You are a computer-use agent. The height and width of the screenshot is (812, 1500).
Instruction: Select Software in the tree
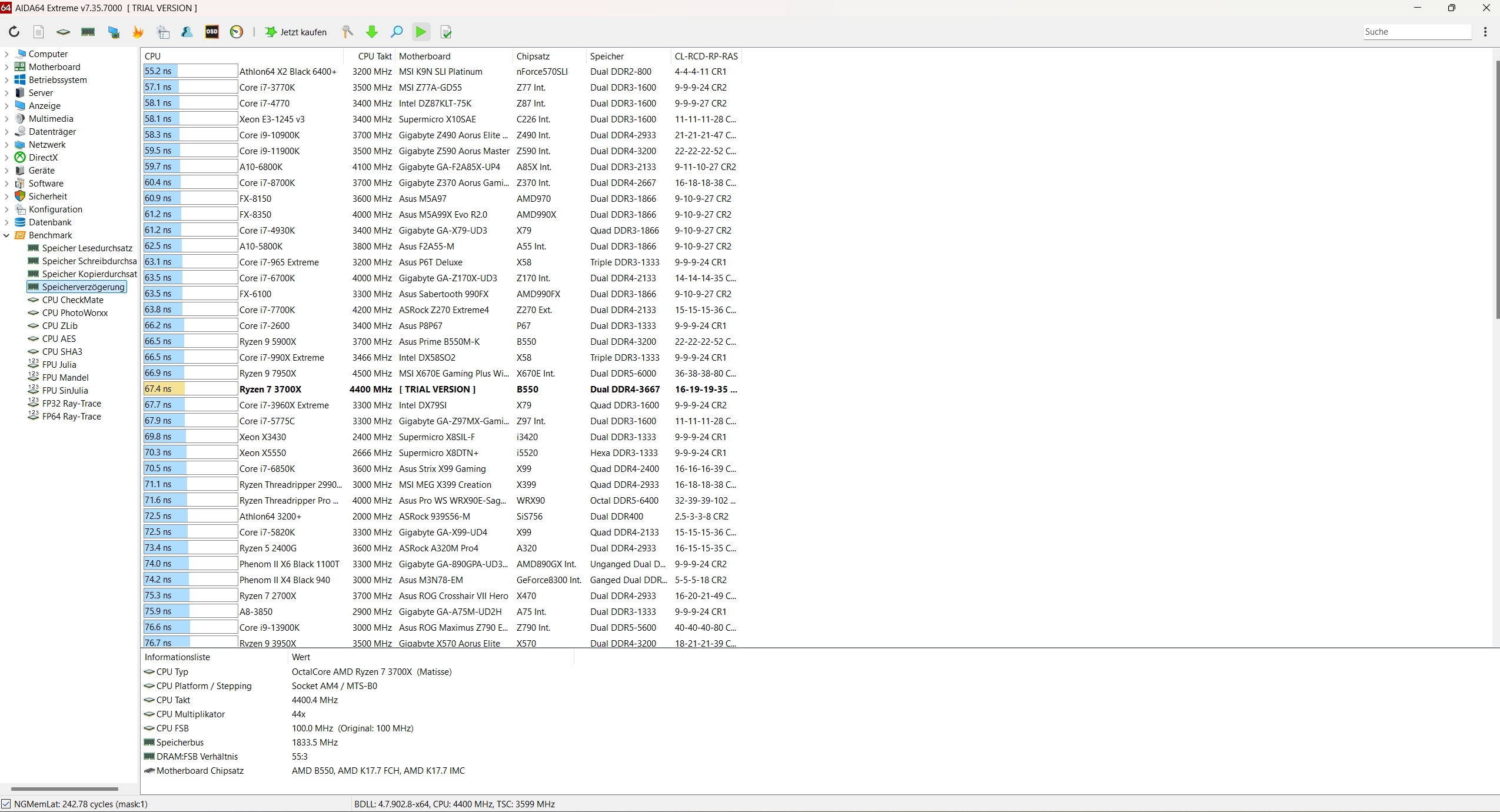click(46, 184)
